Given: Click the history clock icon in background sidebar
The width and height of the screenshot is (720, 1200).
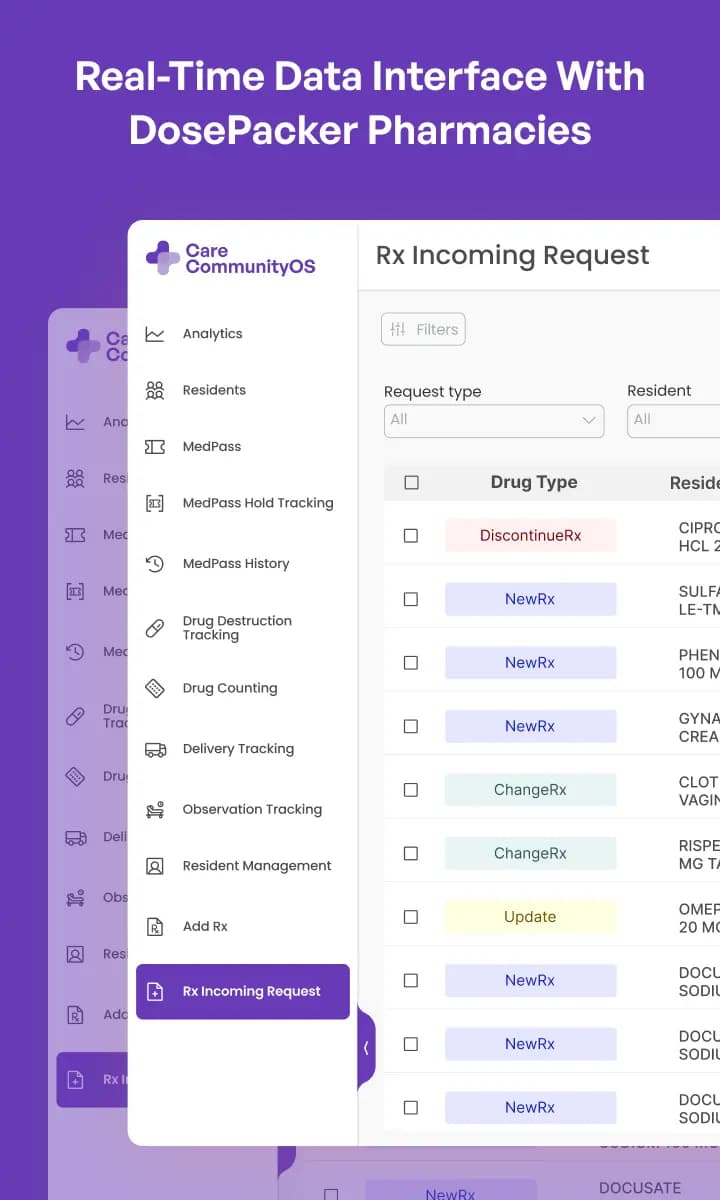Looking at the screenshot, I should [x=75, y=652].
